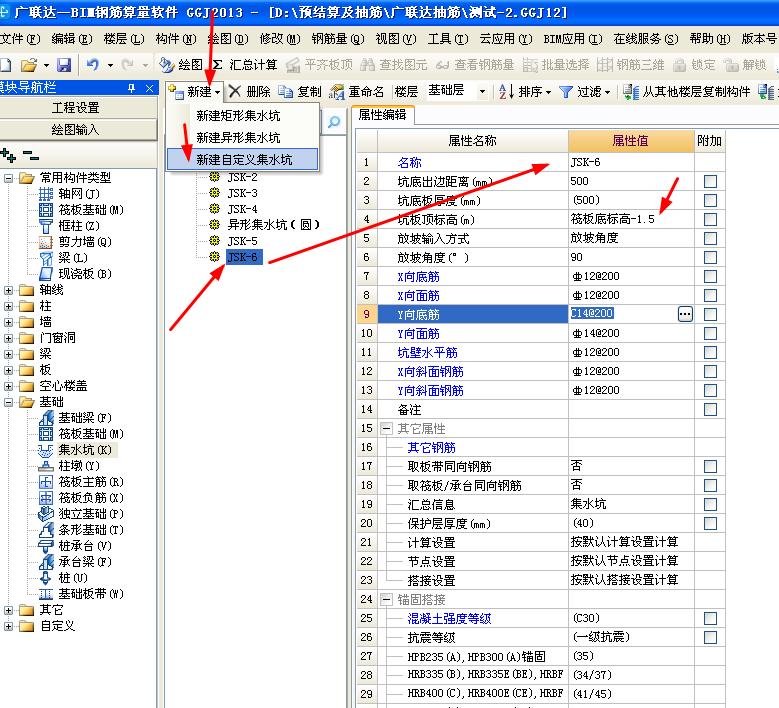Expand the 门窗洞 folder
The height and width of the screenshot is (708, 779).
[x=8, y=338]
